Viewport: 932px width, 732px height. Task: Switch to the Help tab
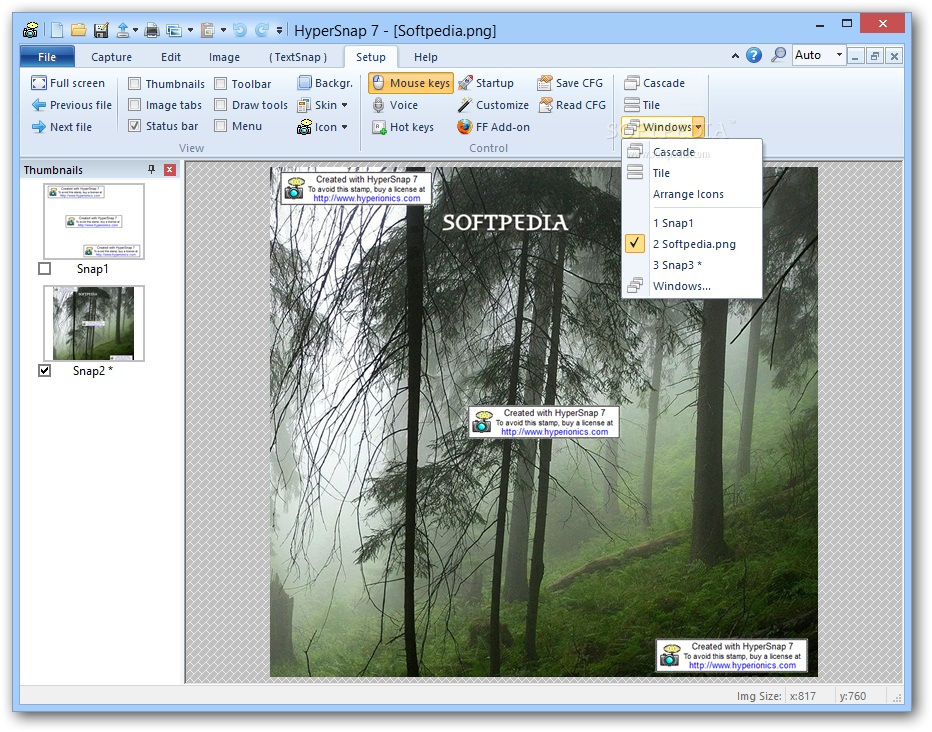(x=426, y=57)
